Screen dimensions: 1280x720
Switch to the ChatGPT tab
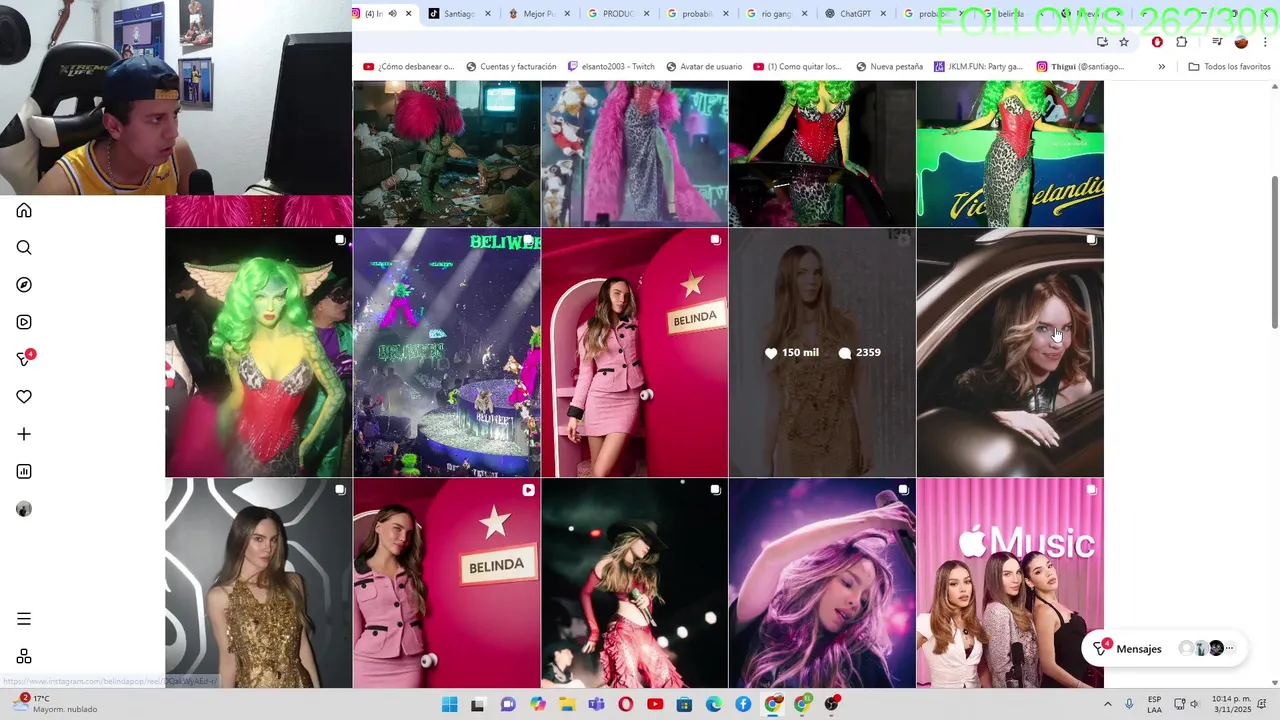coord(853,14)
